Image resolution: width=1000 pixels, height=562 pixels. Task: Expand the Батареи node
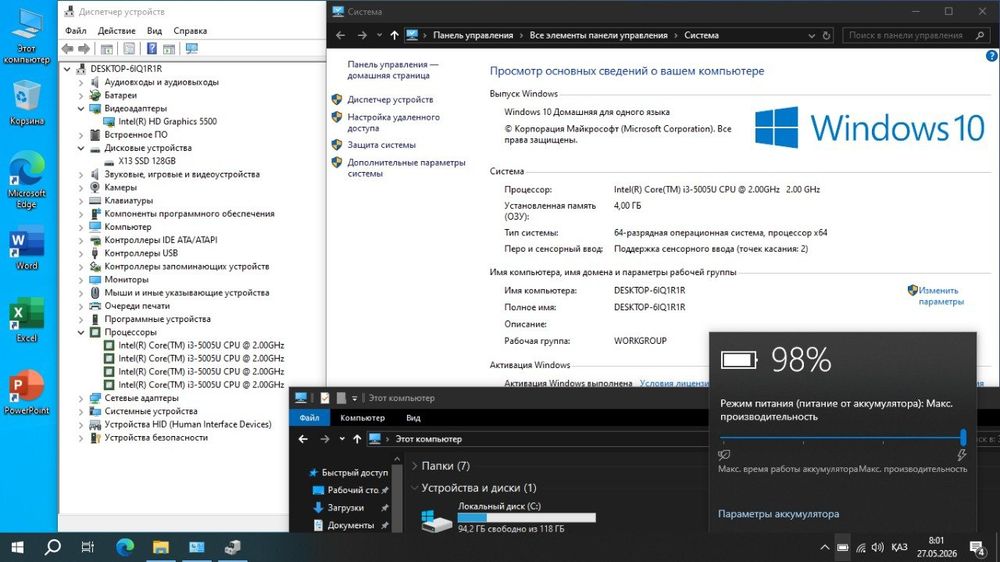[81, 96]
